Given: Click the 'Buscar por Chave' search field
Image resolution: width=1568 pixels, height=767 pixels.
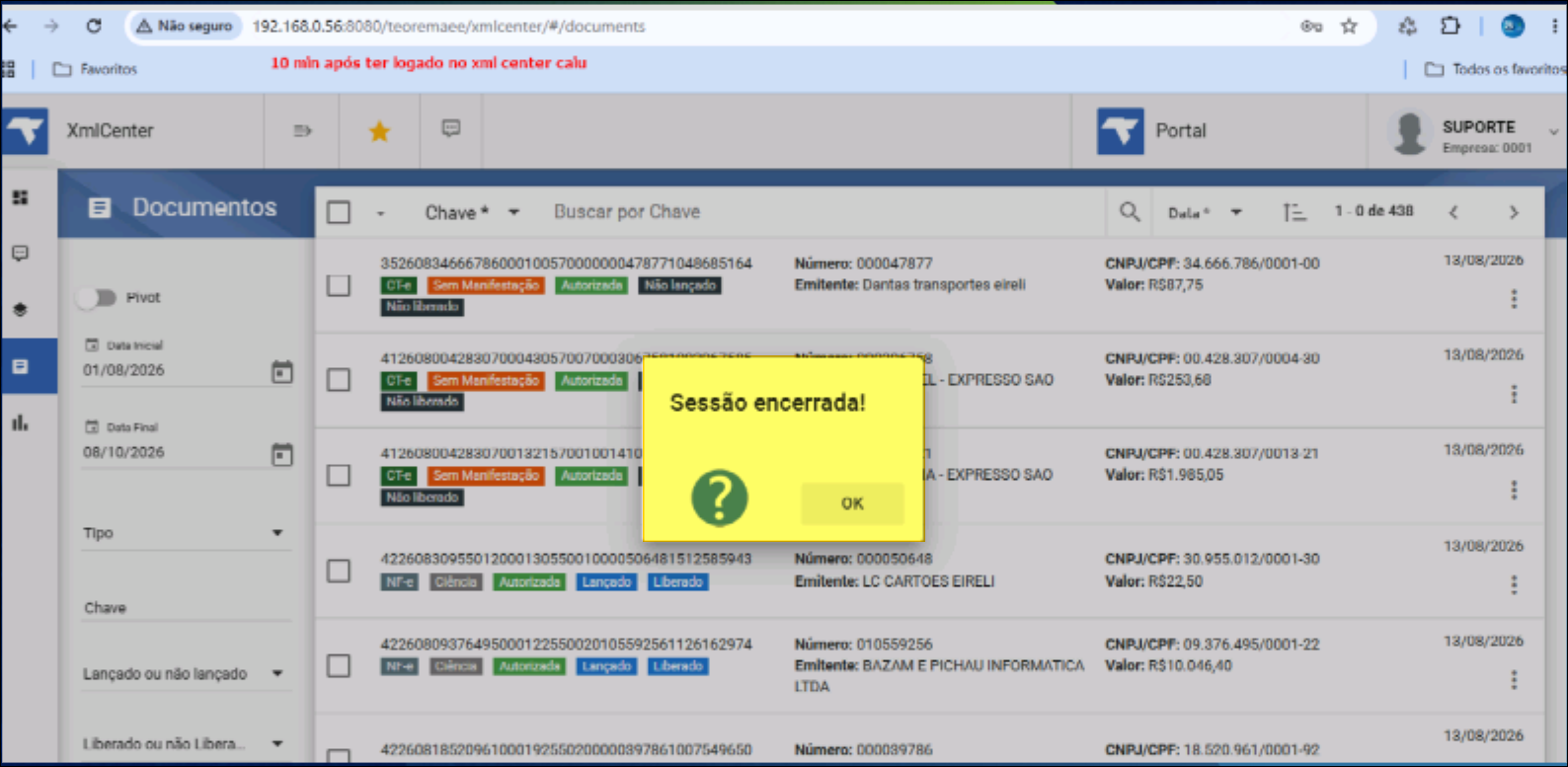Looking at the screenshot, I should (824, 212).
